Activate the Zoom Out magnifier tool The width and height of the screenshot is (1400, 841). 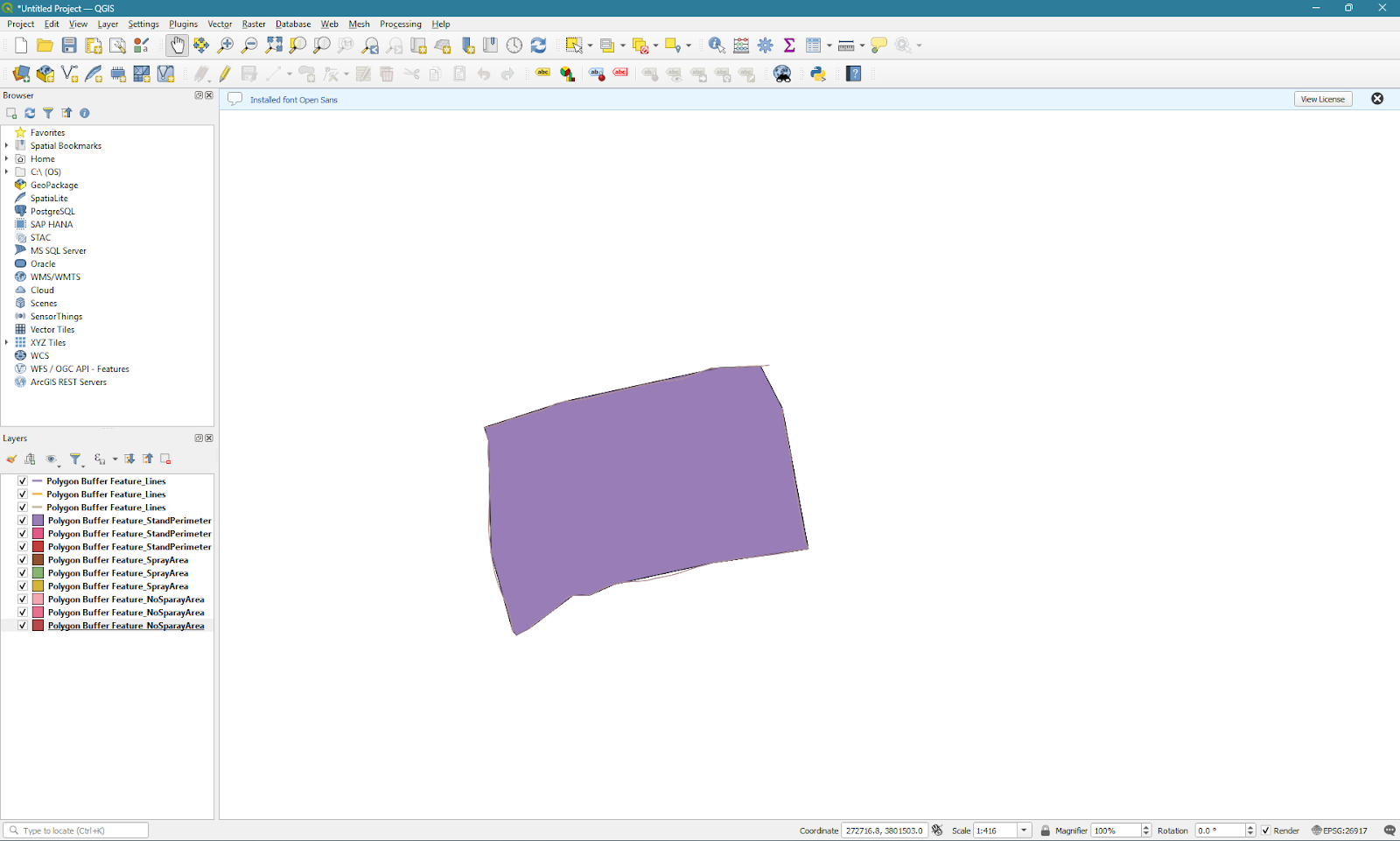point(249,46)
